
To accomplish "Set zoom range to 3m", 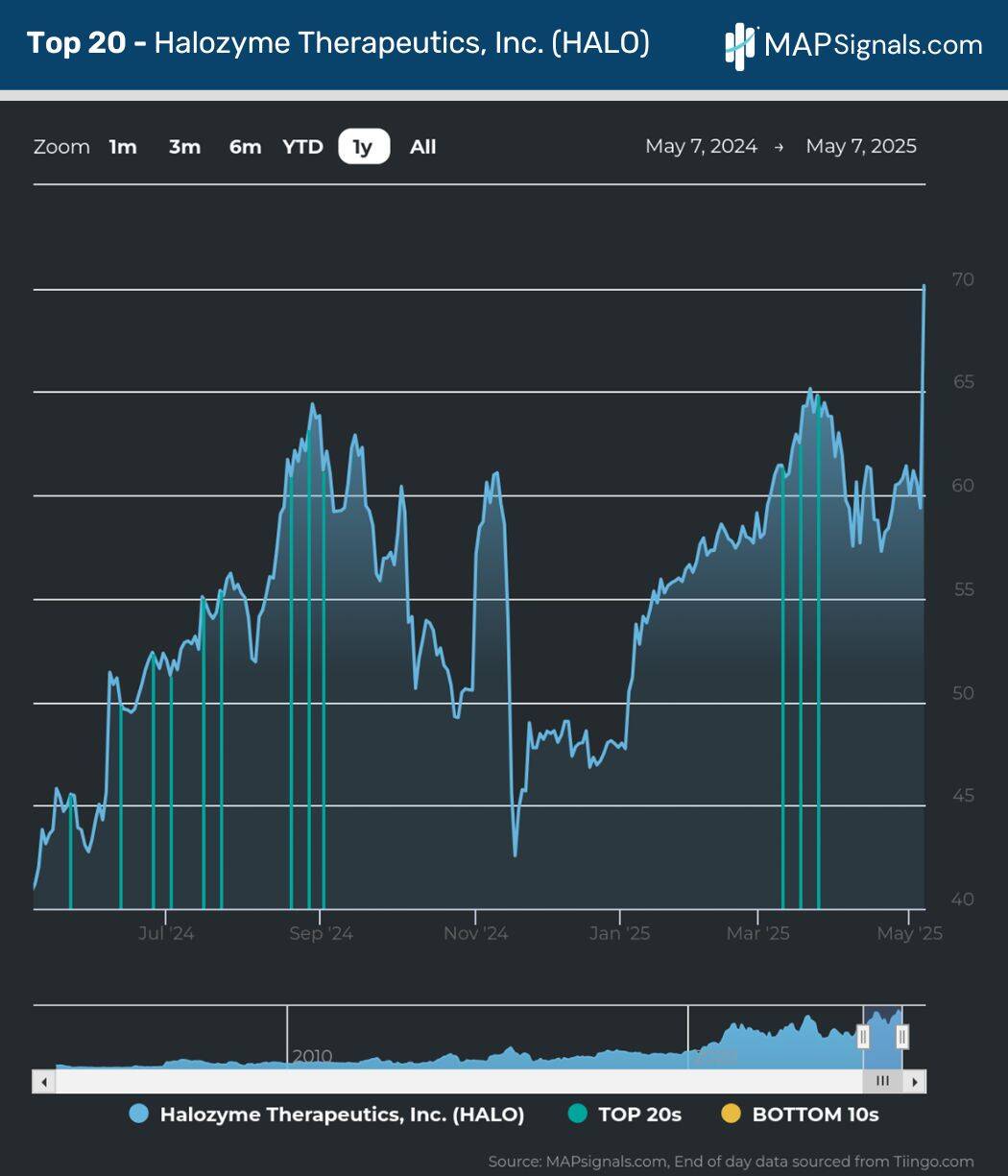I will pyautogui.click(x=184, y=147).
